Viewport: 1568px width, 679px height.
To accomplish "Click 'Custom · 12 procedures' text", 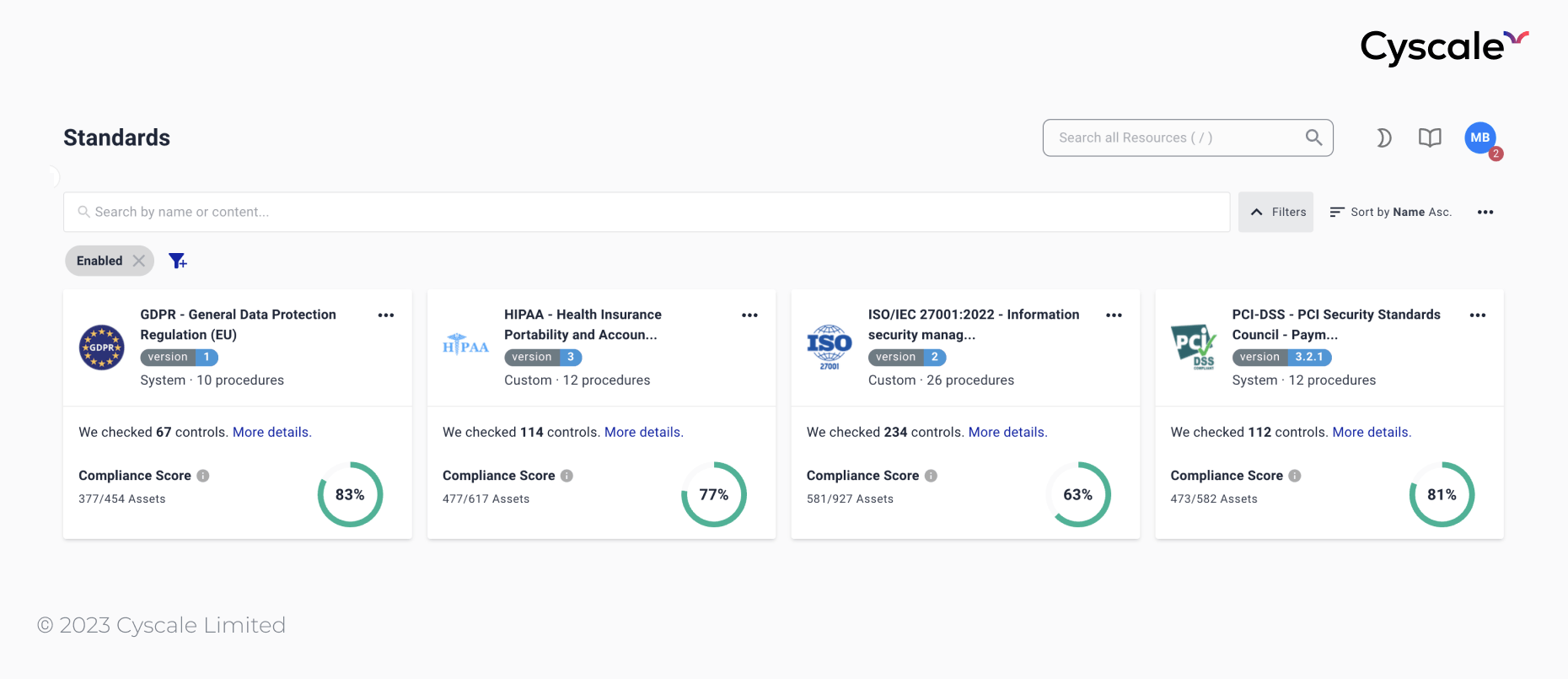I will tap(577, 380).
